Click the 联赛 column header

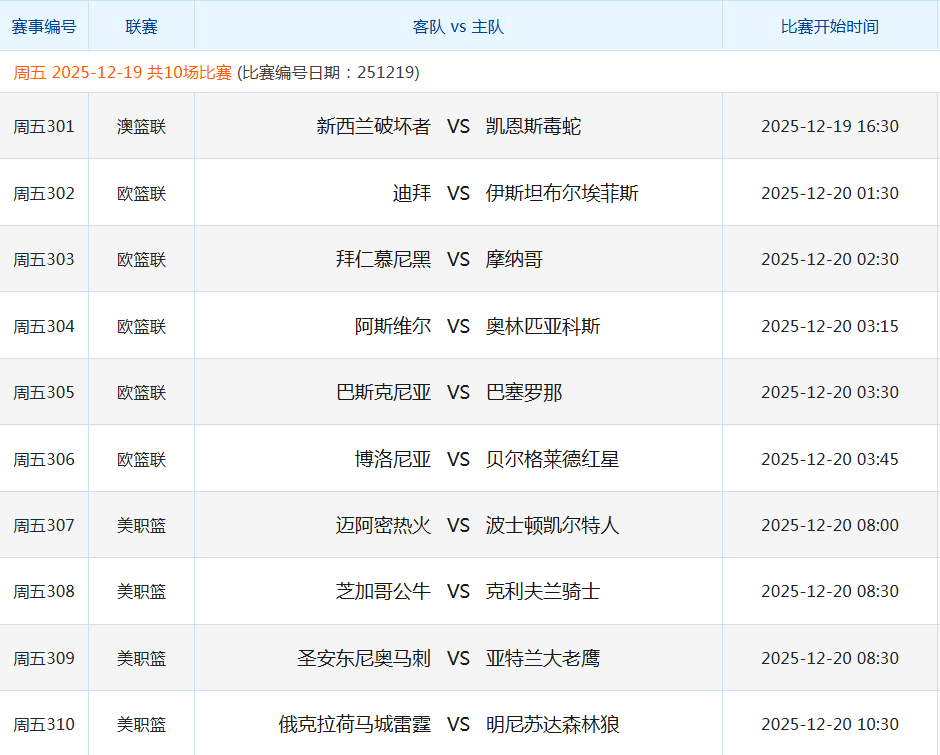point(142,26)
